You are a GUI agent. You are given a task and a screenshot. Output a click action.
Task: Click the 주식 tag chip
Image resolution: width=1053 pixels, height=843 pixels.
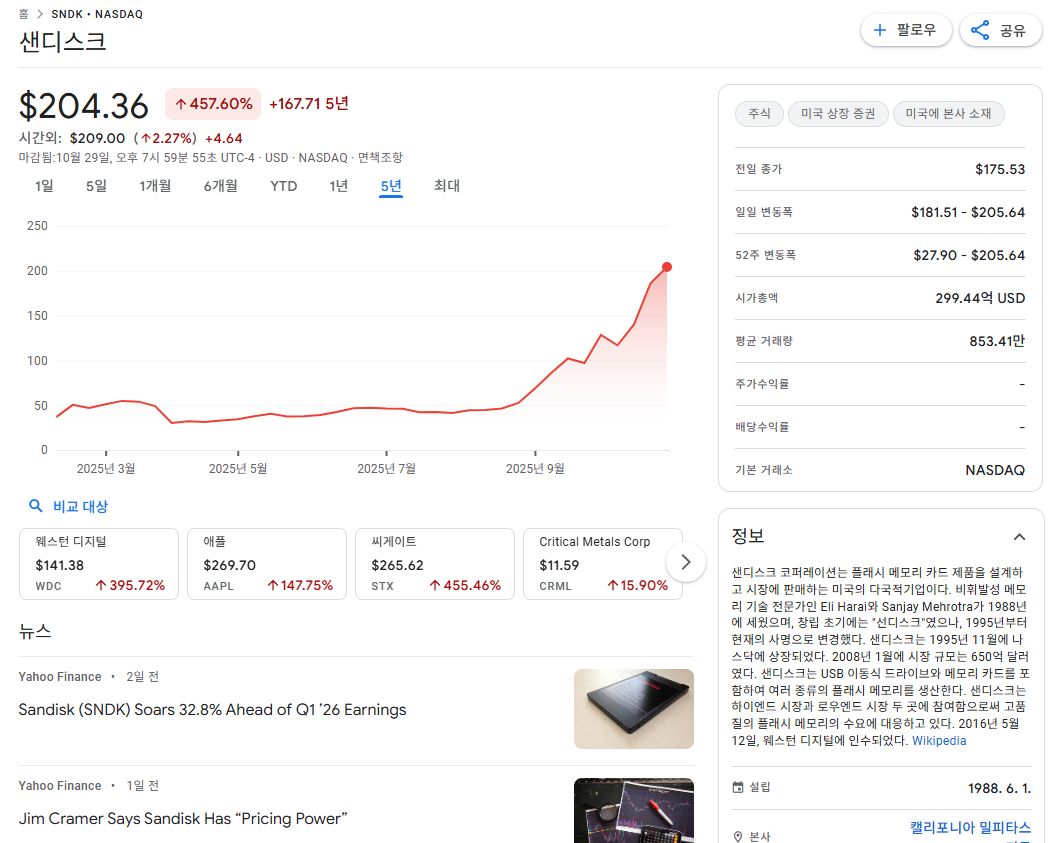coord(759,114)
